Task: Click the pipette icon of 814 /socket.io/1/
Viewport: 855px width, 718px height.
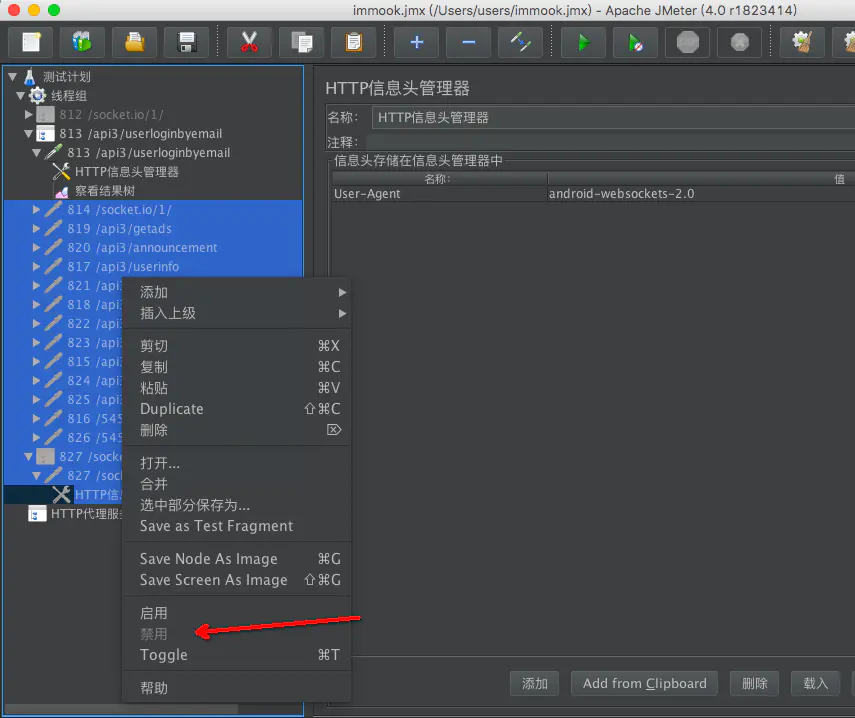Action: tap(53, 209)
